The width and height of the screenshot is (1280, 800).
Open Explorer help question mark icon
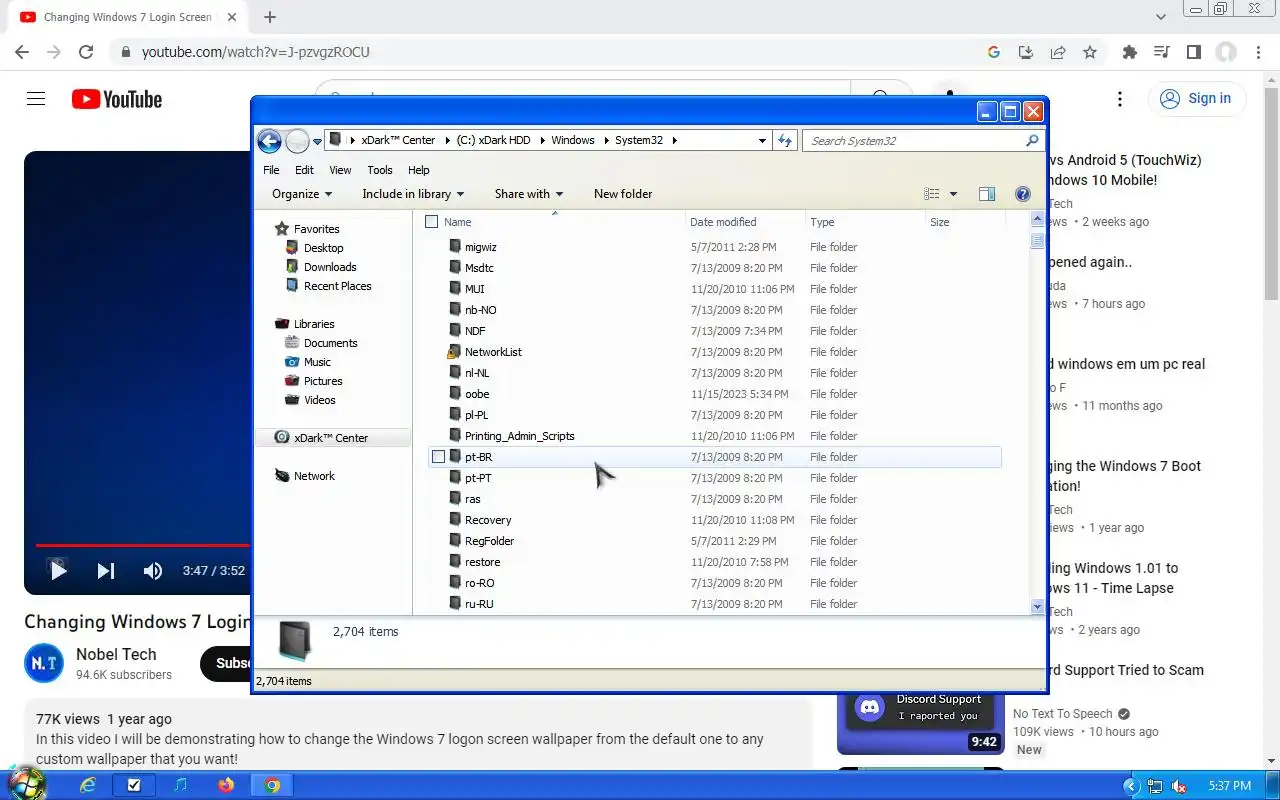pyautogui.click(x=1023, y=194)
